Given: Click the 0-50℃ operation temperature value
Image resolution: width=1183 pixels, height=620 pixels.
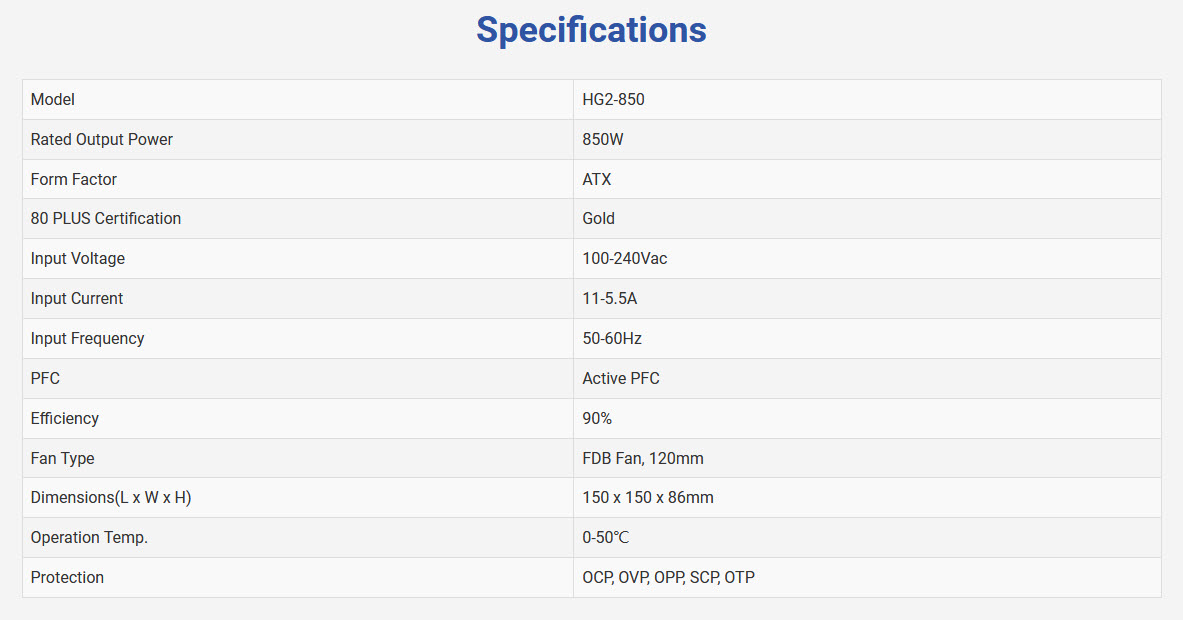Looking at the screenshot, I should [x=606, y=538].
